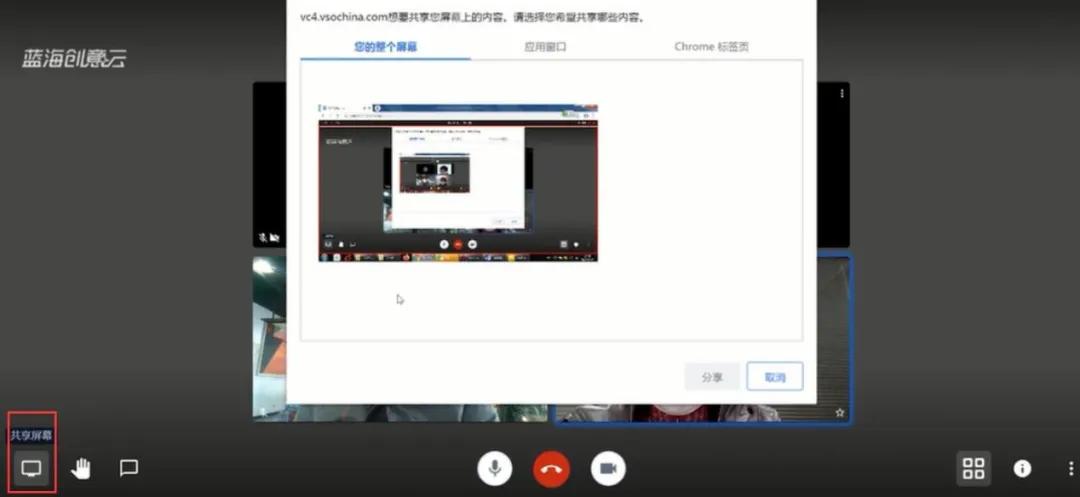Click the 蓝海创意云 logo
The height and width of the screenshot is (497, 1080).
tap(74, 59)
